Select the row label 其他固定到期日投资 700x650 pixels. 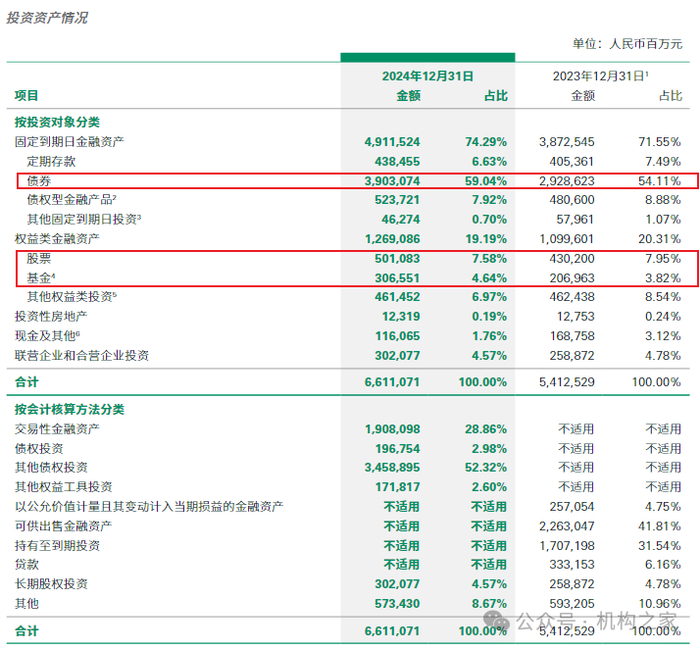[83, 219]
